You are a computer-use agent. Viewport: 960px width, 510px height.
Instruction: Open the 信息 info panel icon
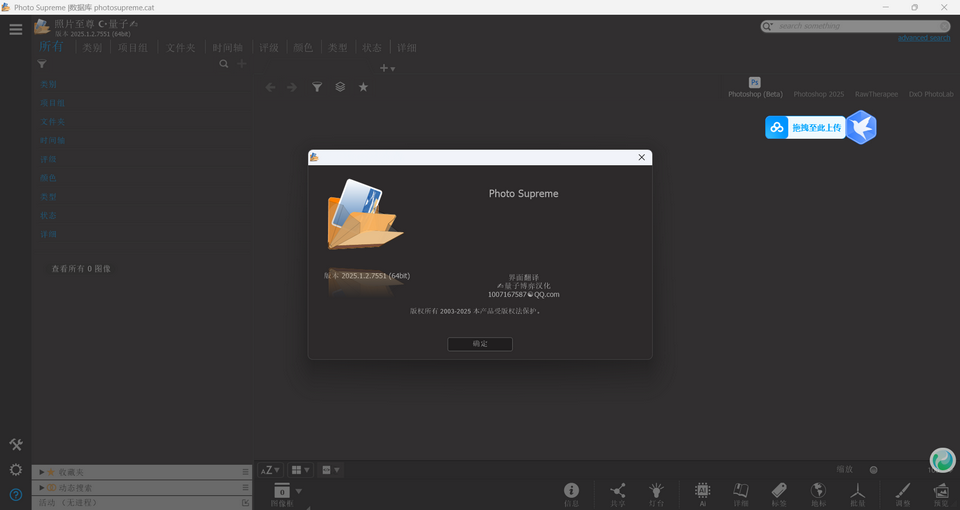coord(571,493)
